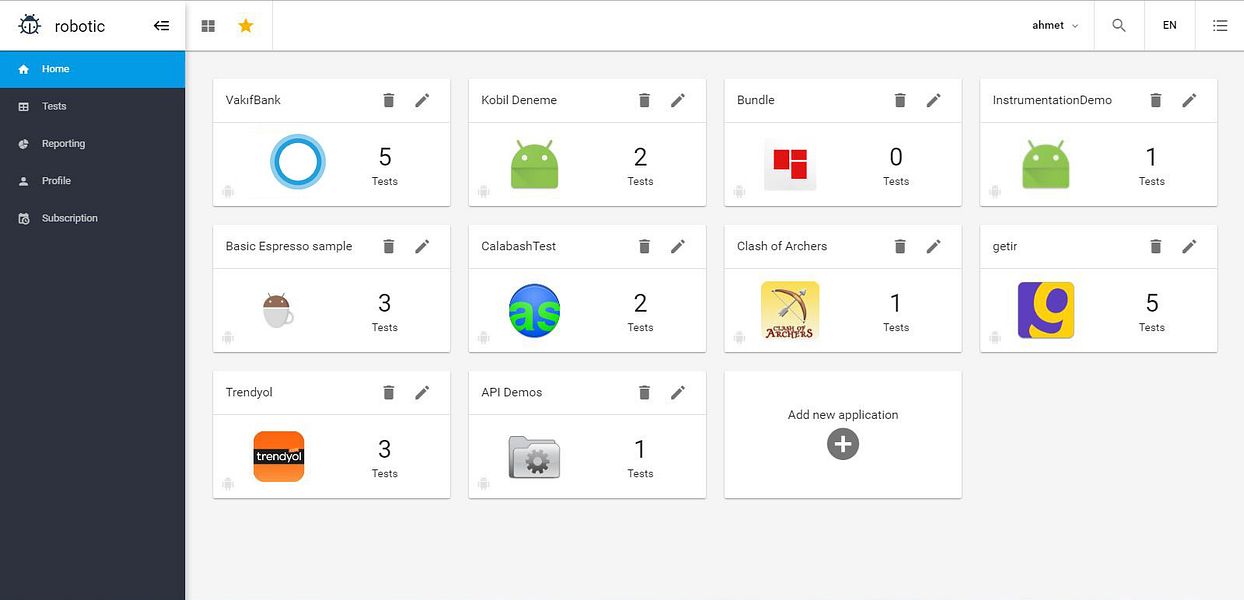
Task: Delete the InstrumentationDemo application
Action: coord(1156,100)
